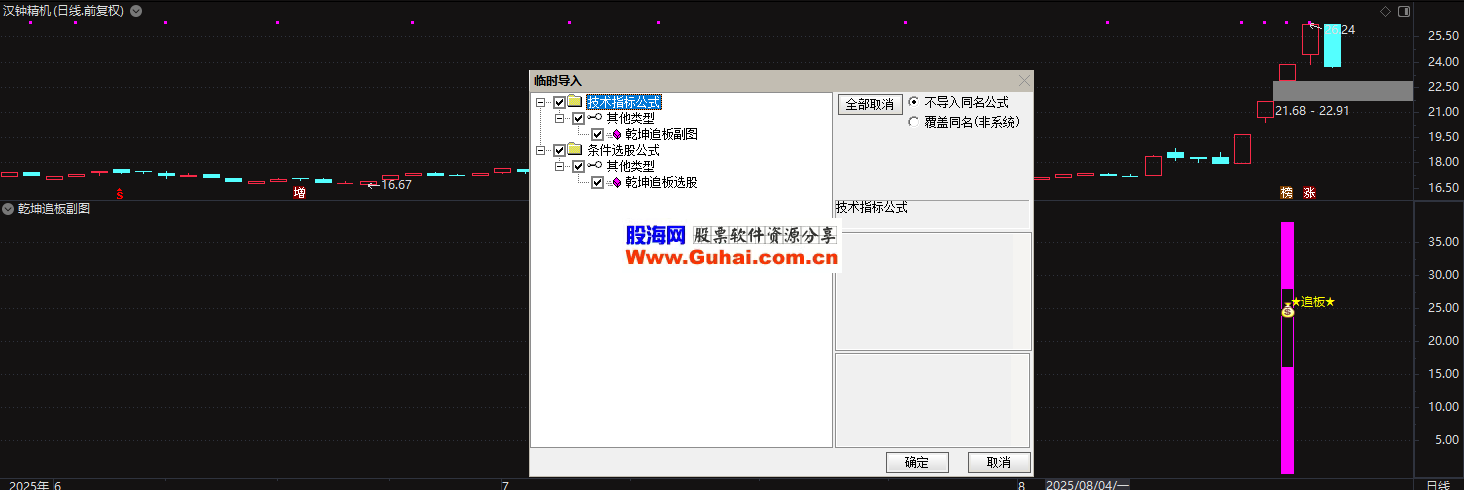Viewport: 1464px width, 490px height.
Task: Uncheck the 技术指标公式 folder checkbox
Action: [559, 102]
